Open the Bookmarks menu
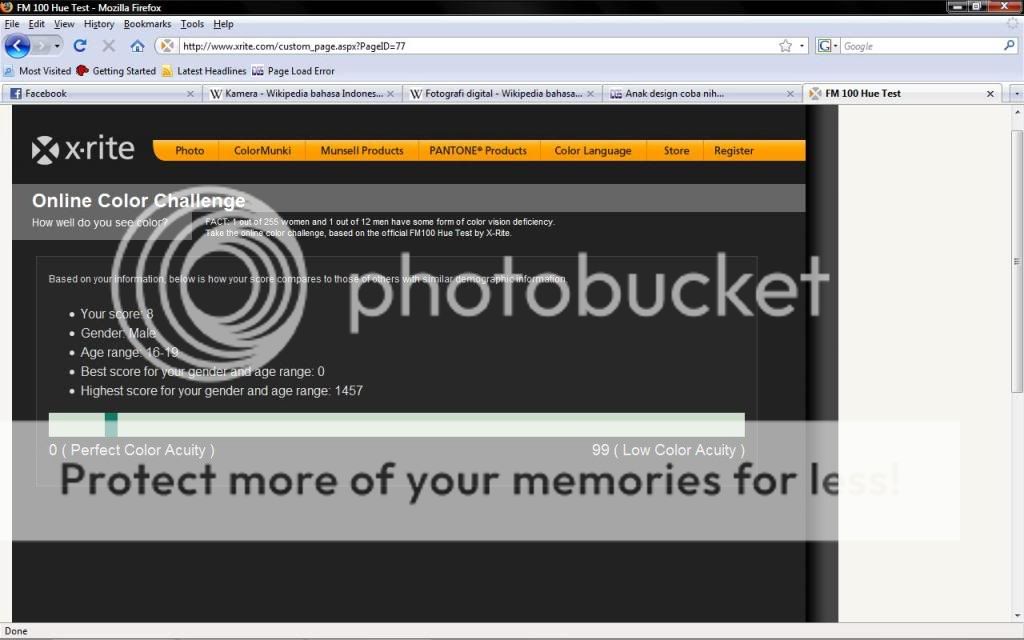 (x=148, y=24)
